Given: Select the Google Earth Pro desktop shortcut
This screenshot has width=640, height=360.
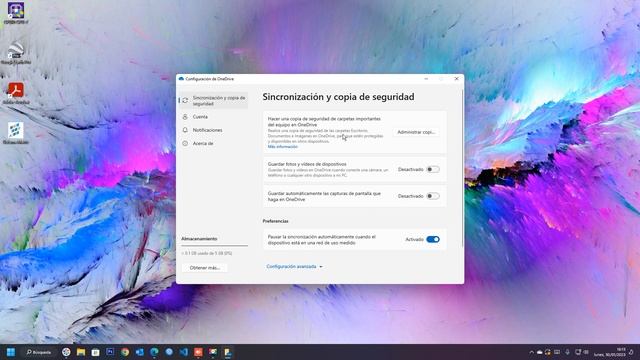Looking at the screenshot, I should 16,53.
